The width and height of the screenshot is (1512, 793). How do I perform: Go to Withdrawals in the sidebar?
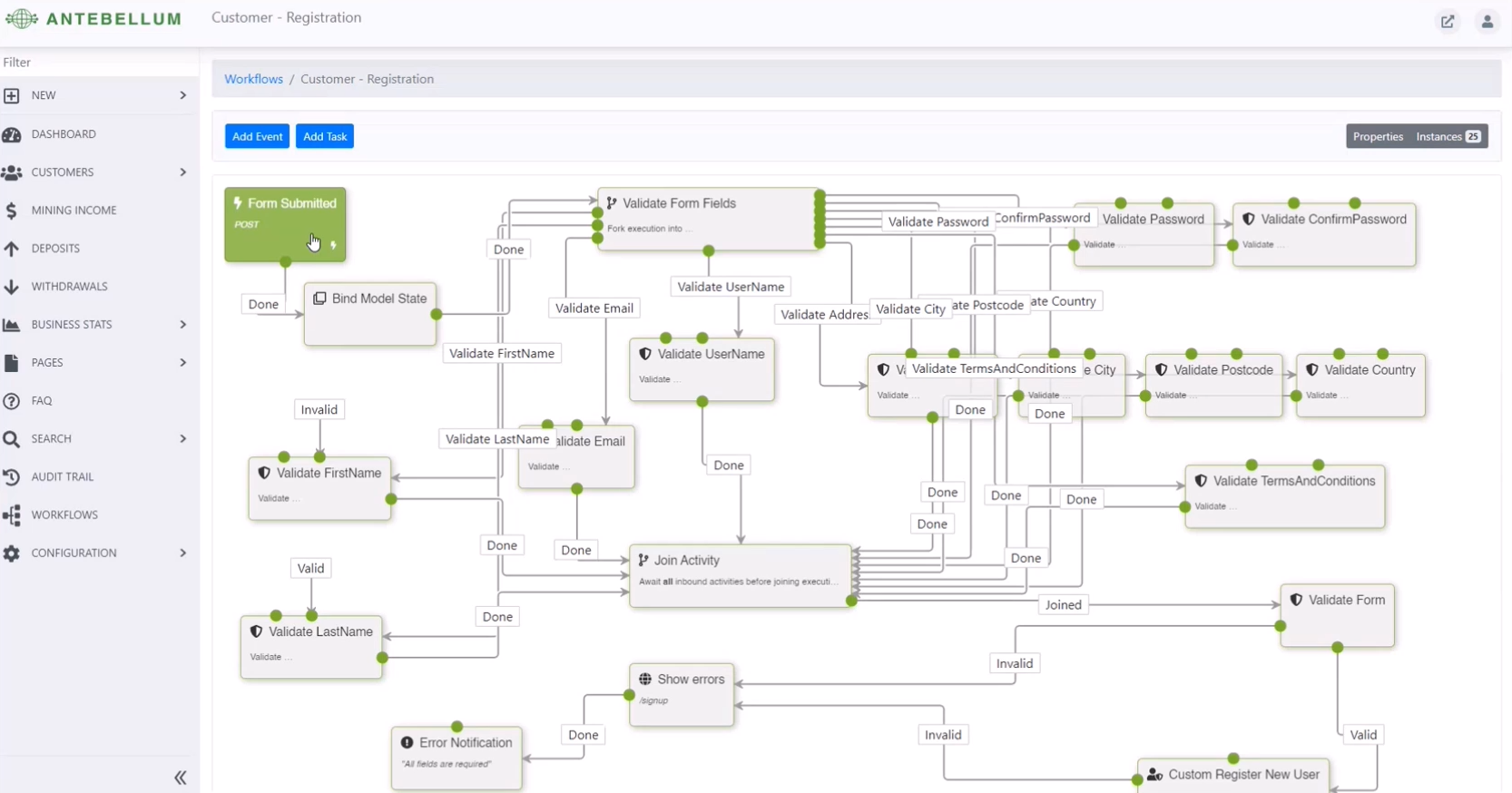pyautogui.click(x=99, y=287)
